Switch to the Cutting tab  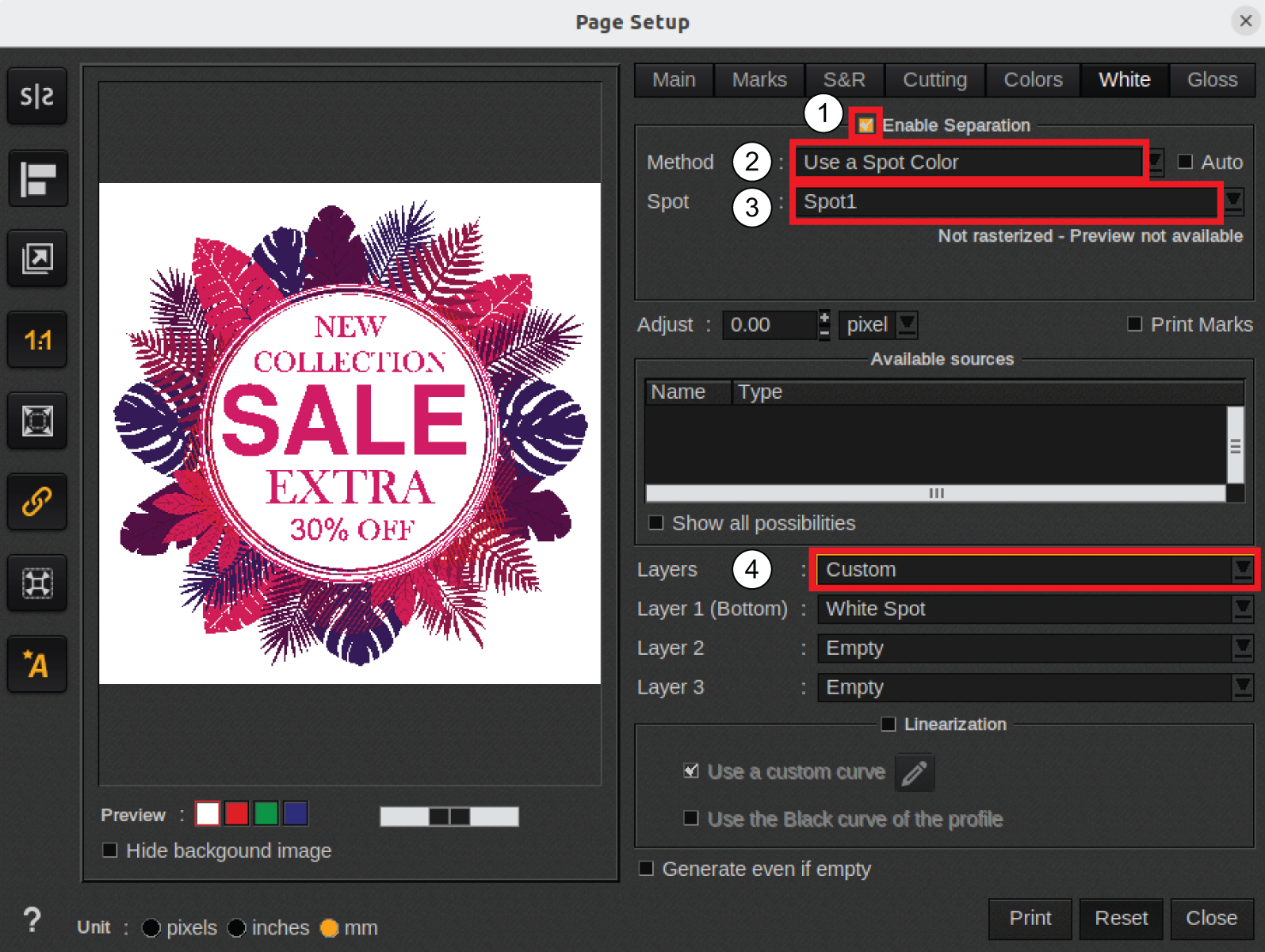coord(934,80)
